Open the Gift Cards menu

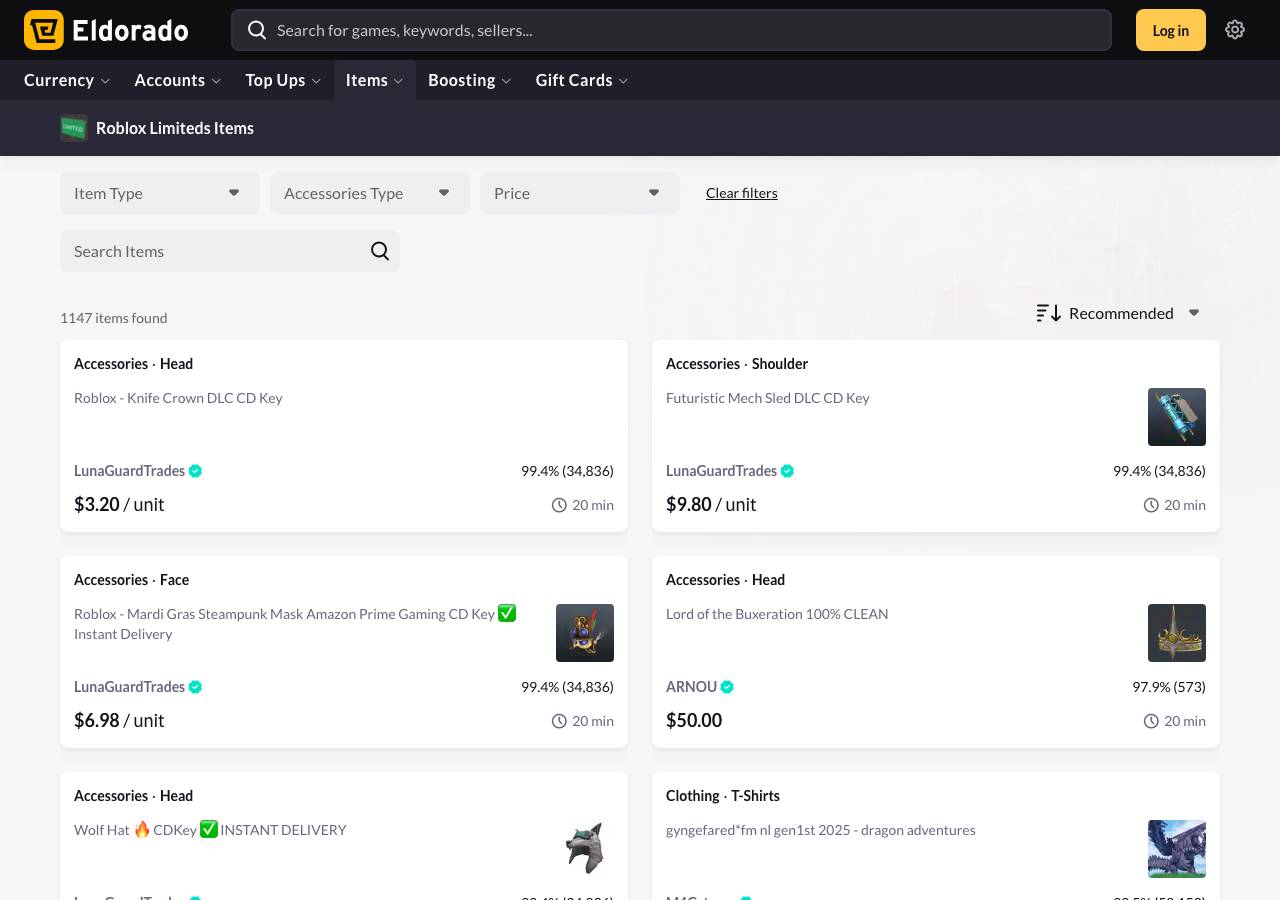(582, 80)
